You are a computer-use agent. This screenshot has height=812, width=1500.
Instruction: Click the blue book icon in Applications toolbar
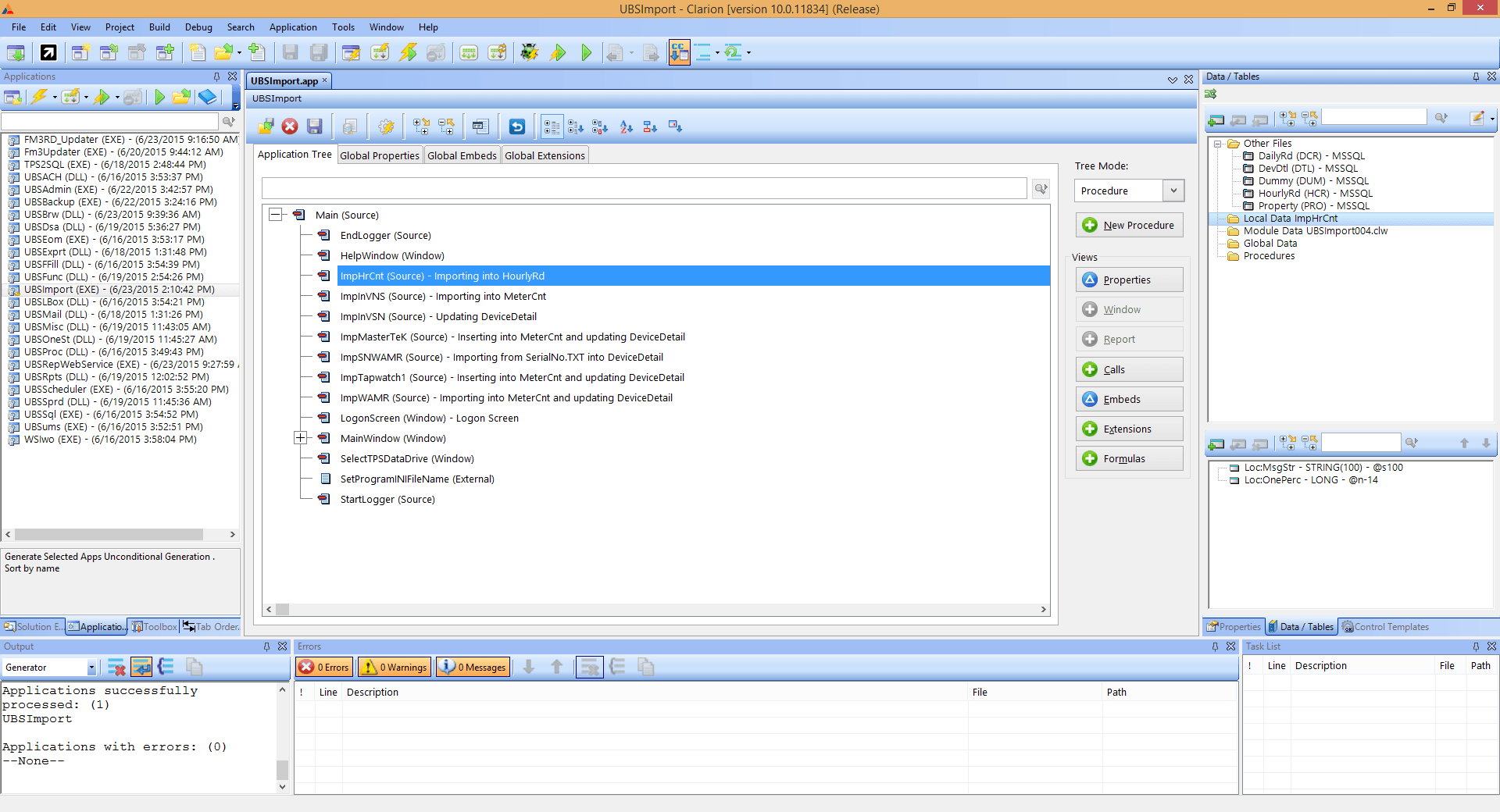207,97
